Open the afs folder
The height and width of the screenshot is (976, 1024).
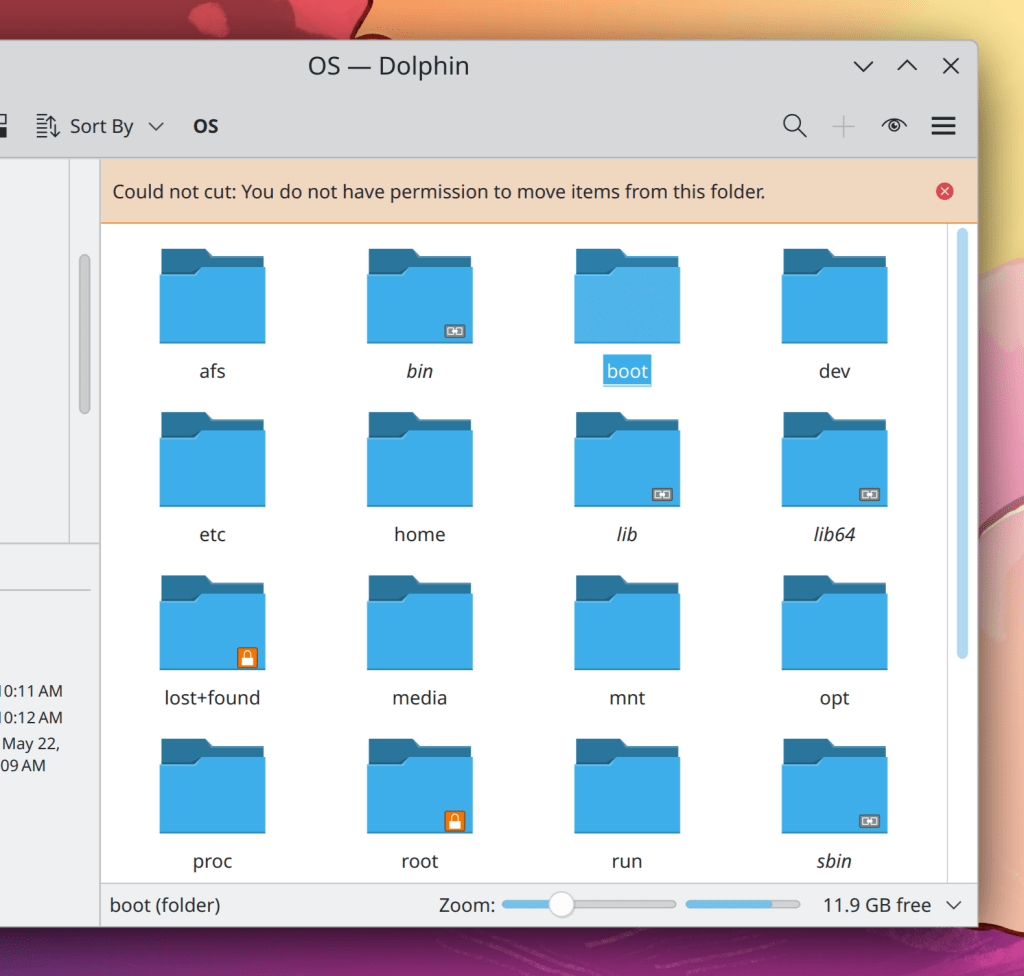[x=212, y=296]
